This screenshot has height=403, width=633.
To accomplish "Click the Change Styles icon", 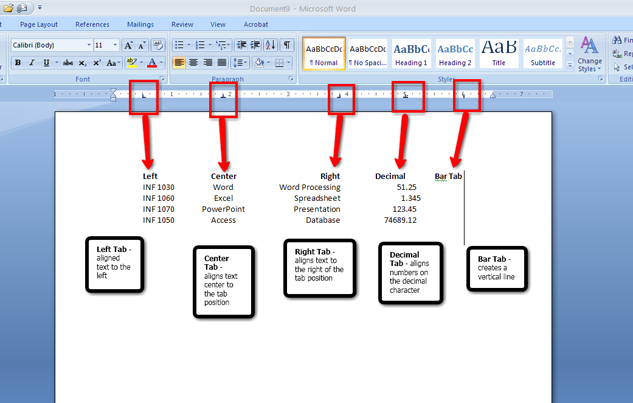I will click(x=589, y=54).
